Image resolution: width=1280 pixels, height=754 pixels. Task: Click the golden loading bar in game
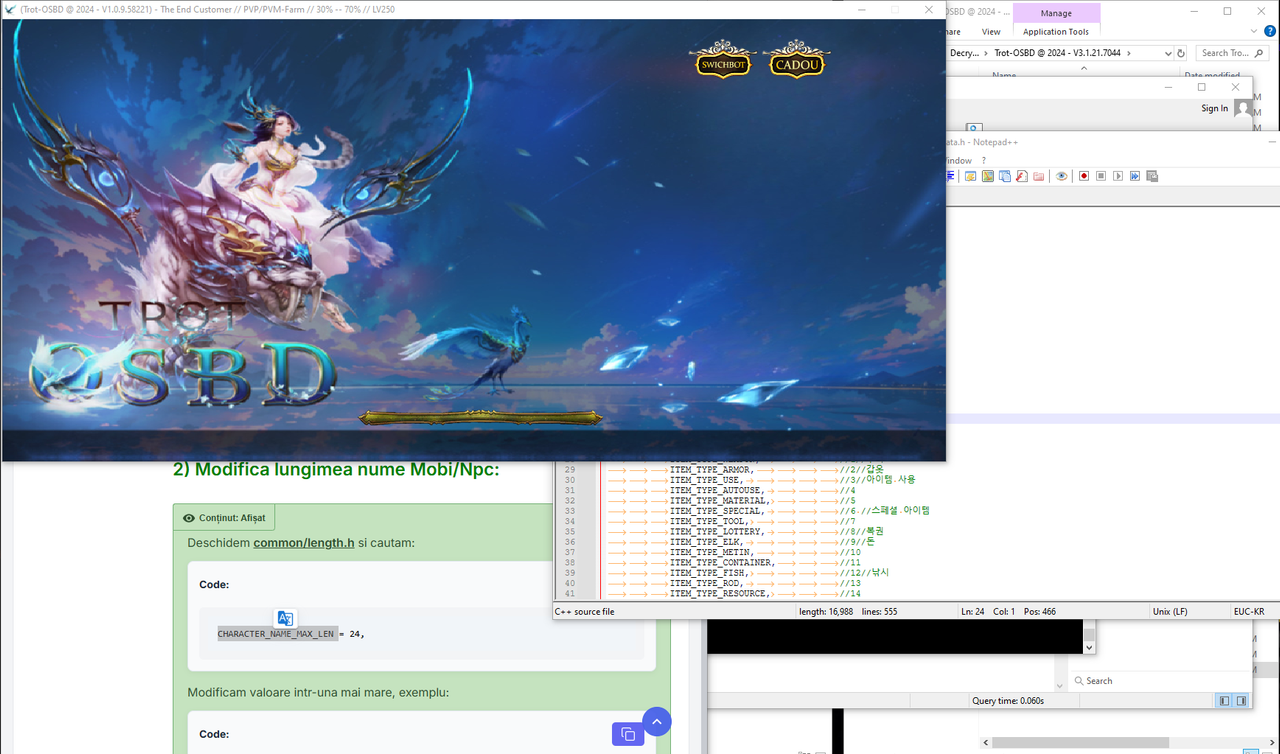pyautogui.click(x=481, y=418)
